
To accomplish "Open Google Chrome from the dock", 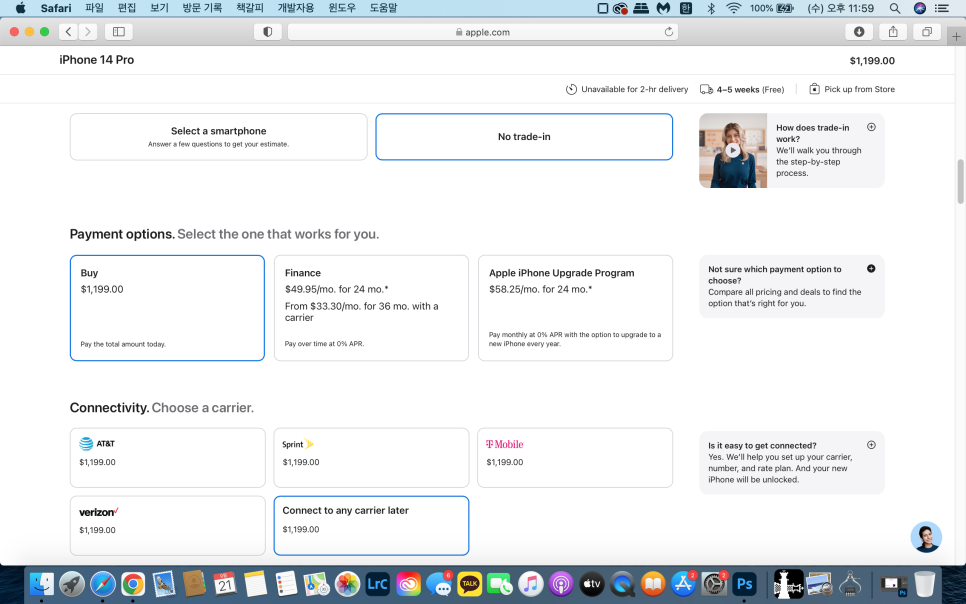I will coord(133,584).
